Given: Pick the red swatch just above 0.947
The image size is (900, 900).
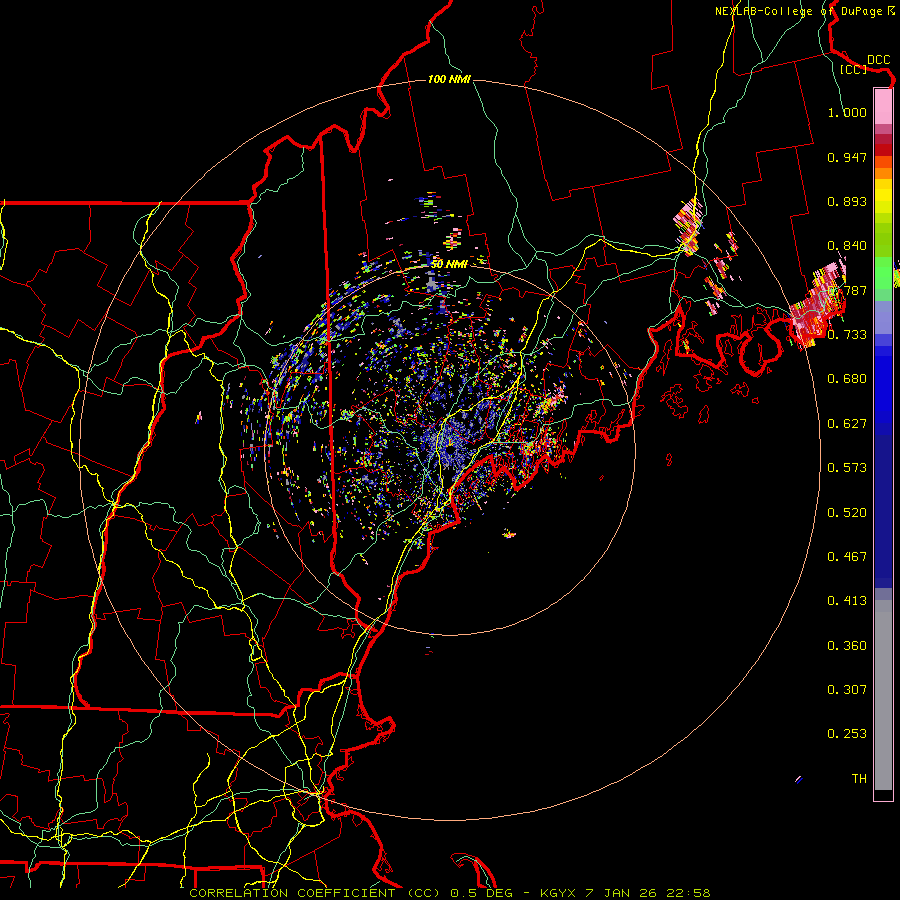Looking at the screenshot, I should coord(883,150).
